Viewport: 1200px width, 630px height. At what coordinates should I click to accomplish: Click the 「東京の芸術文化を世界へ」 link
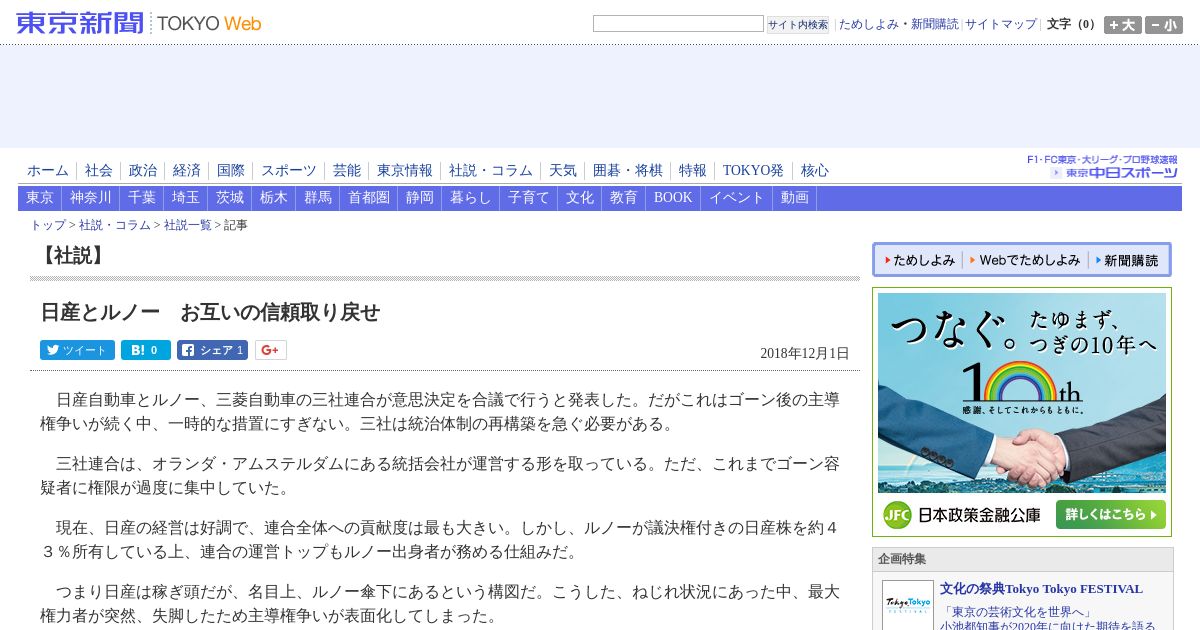(x=1018, y=612)
